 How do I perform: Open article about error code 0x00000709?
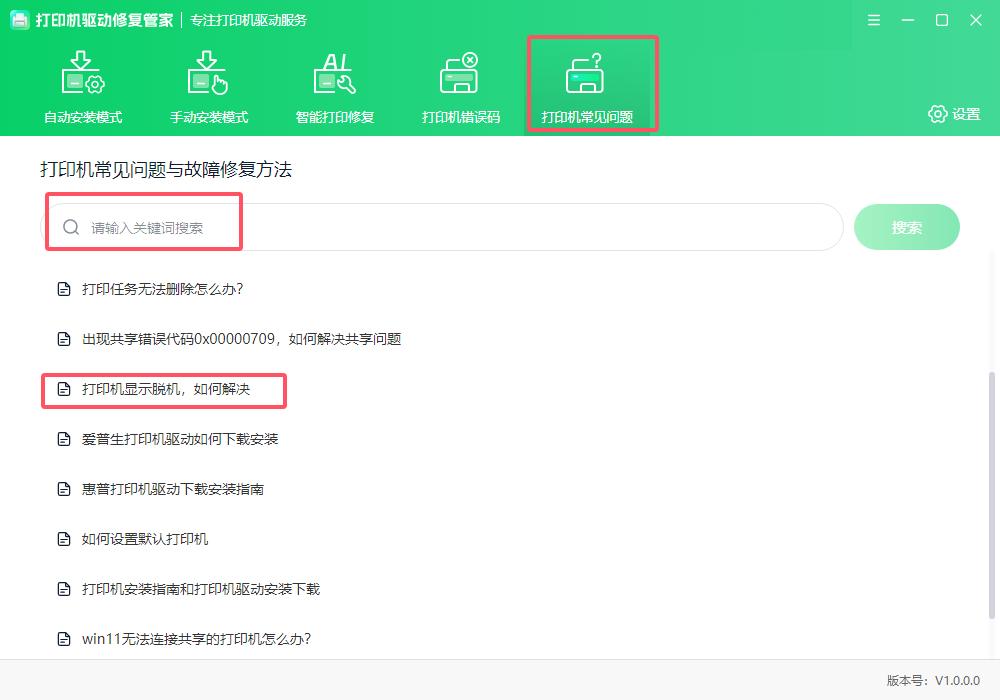pyautogui.click(x=241, y=339)
